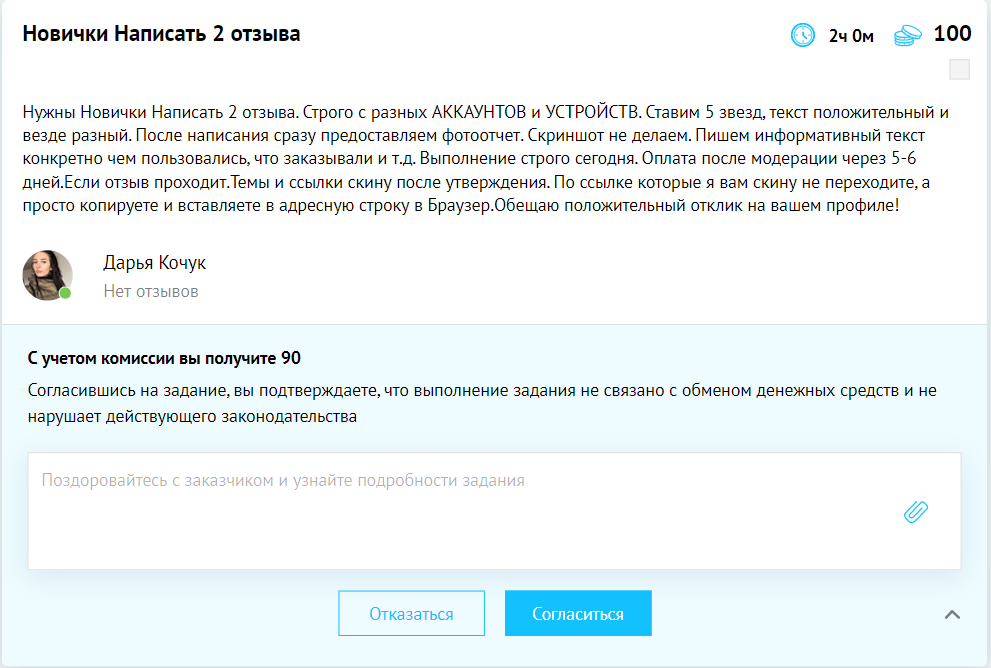Click the Отказаться button
Viewport: 991px width, 668px height.
411,613
